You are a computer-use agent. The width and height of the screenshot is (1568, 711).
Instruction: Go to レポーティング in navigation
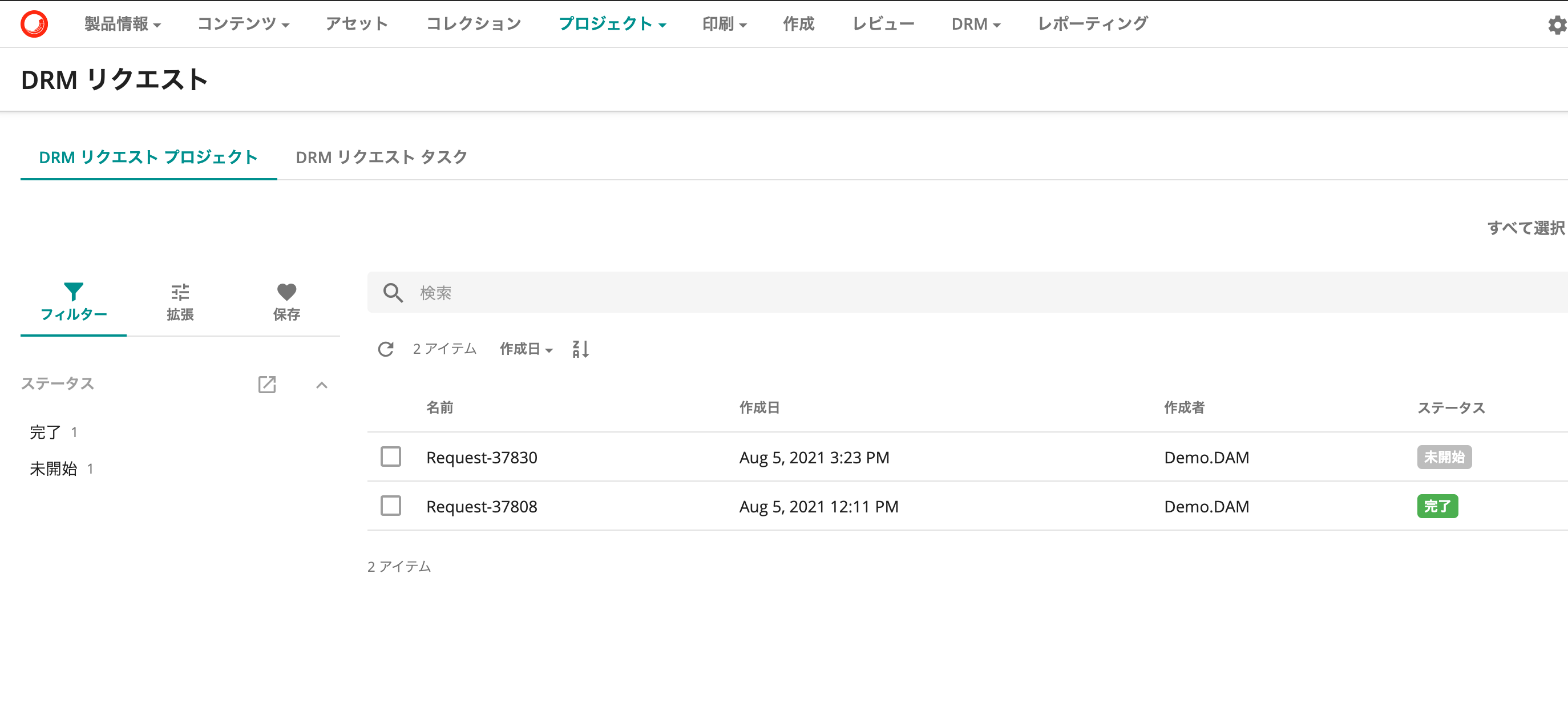point(1093,24)
